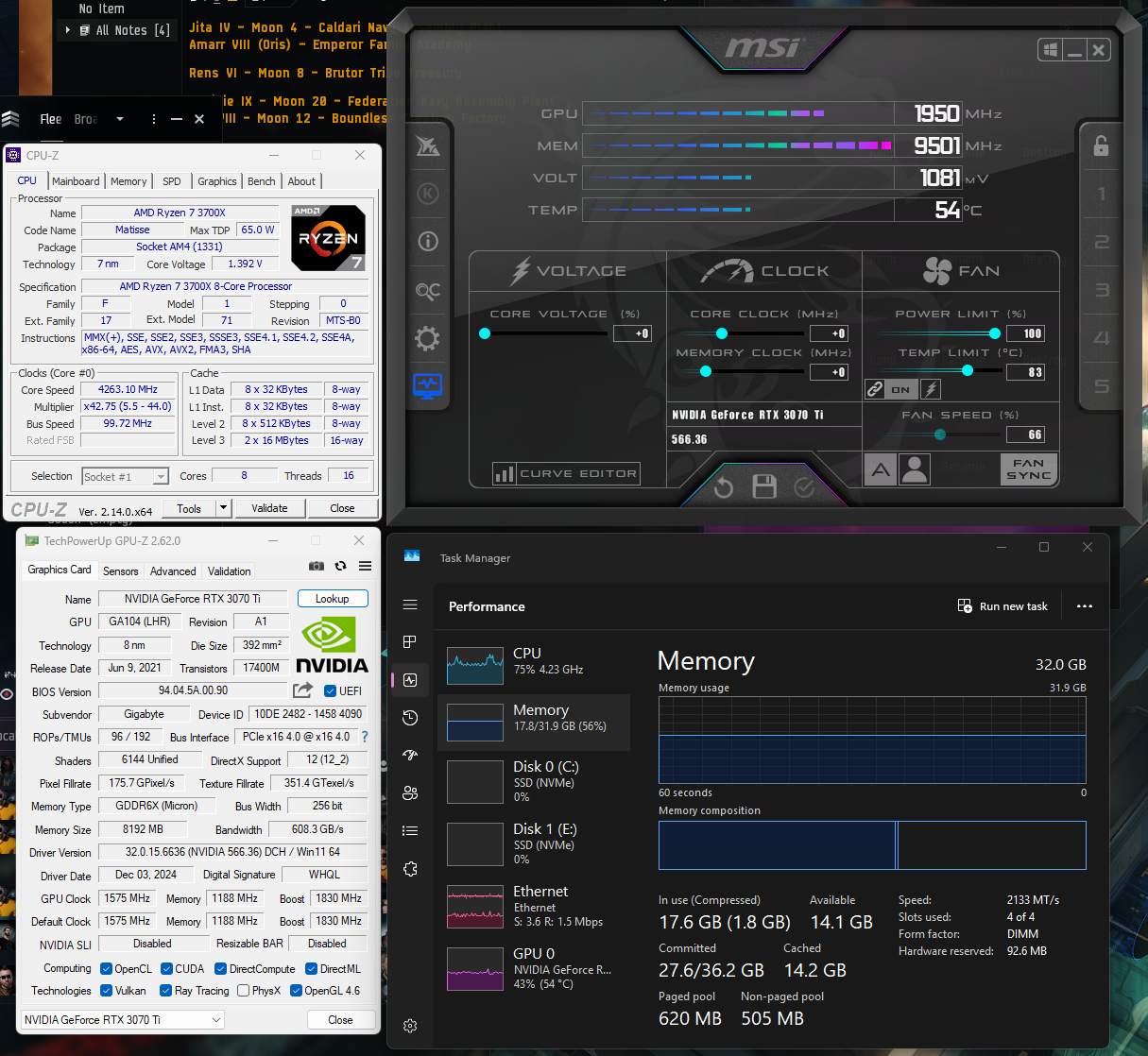Open App history in Task Manager
Viewport: 1148px width, 1056px height.
(x=410, y=718)
